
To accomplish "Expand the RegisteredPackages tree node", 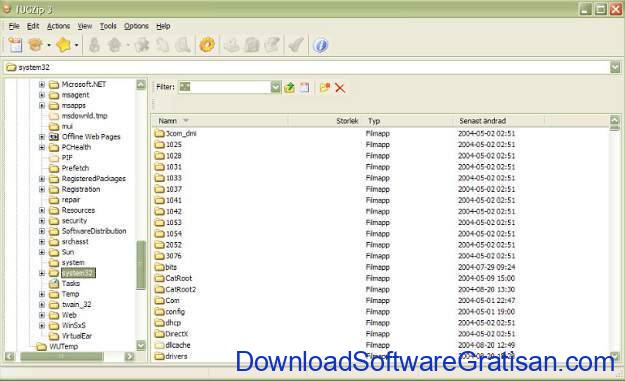I will click(x=42, y=179).
